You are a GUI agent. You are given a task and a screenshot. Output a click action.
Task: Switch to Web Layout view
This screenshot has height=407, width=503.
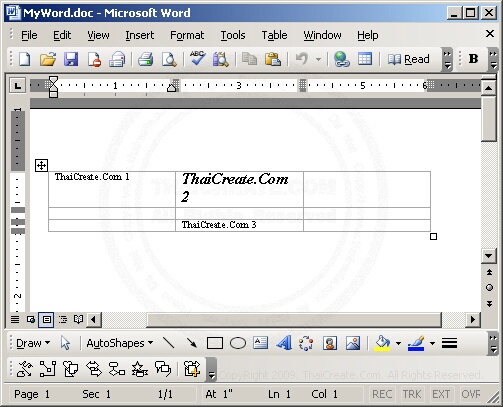(31, 320)
